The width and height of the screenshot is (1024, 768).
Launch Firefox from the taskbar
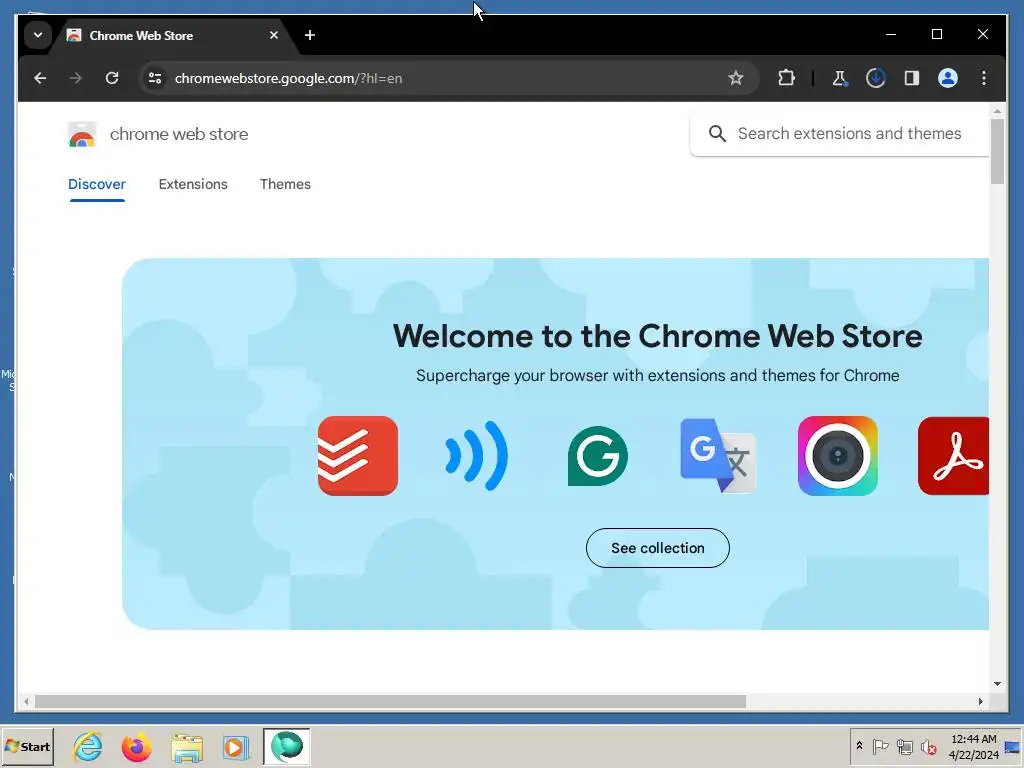[x=136, y=746]
